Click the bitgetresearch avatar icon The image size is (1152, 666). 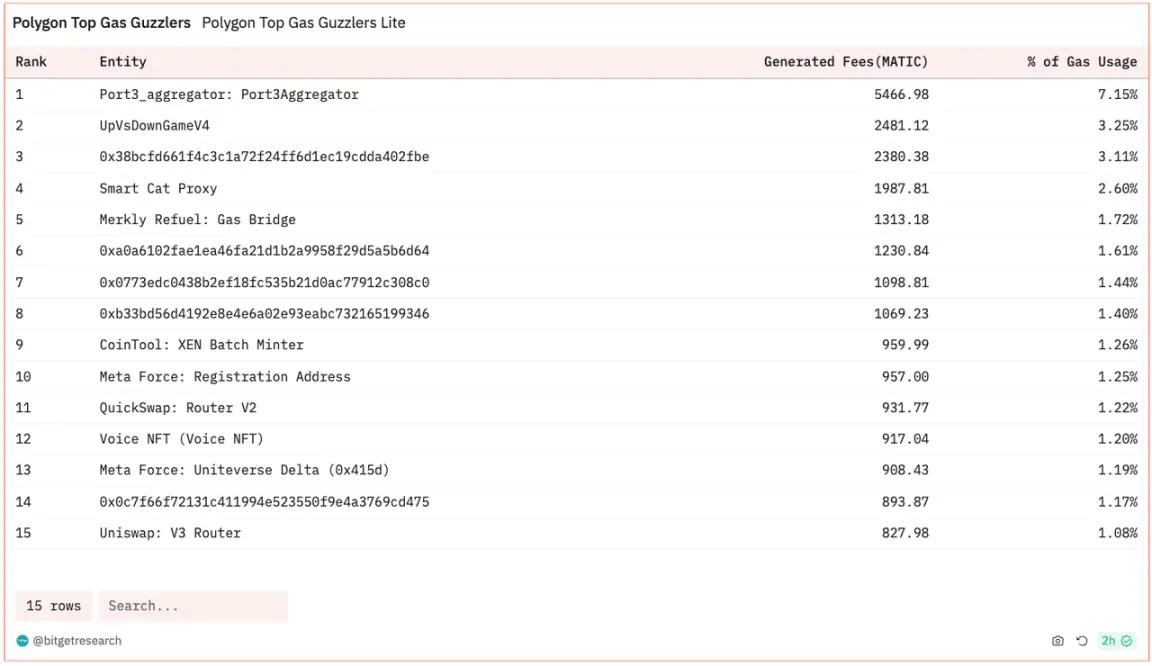coord(22,641)
